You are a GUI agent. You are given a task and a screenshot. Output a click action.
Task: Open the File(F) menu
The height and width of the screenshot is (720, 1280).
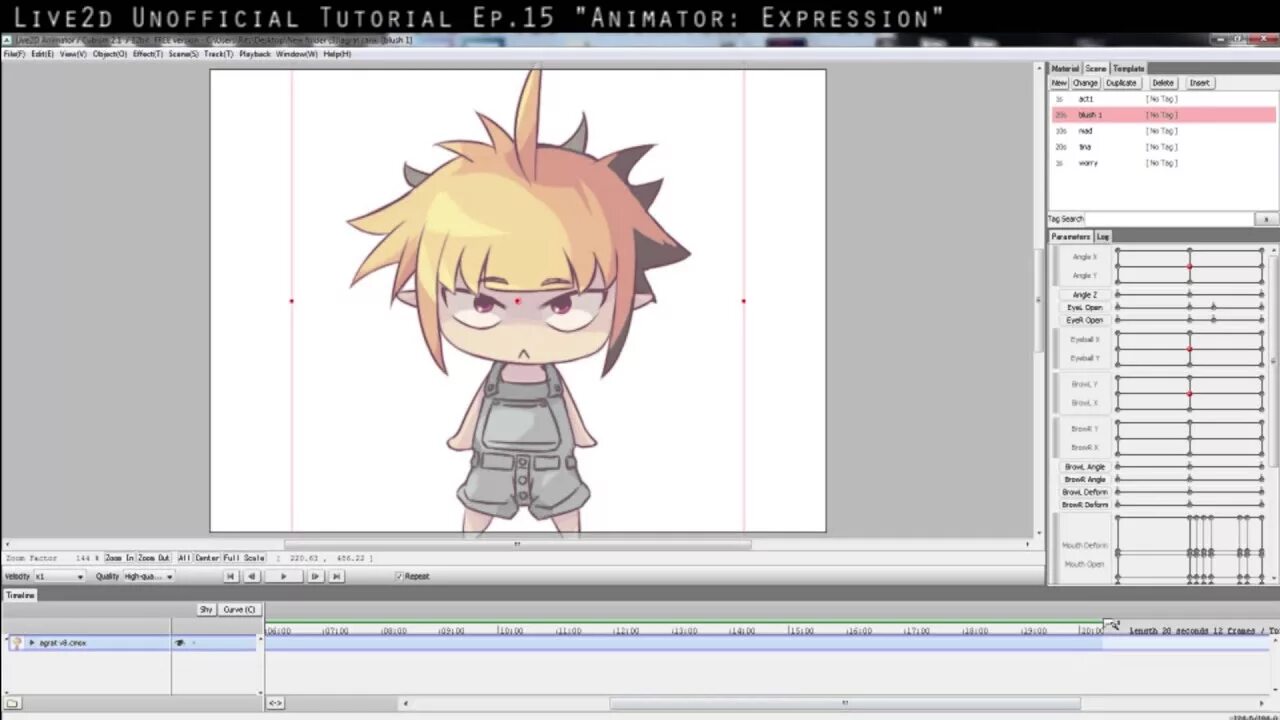[14, 54]
